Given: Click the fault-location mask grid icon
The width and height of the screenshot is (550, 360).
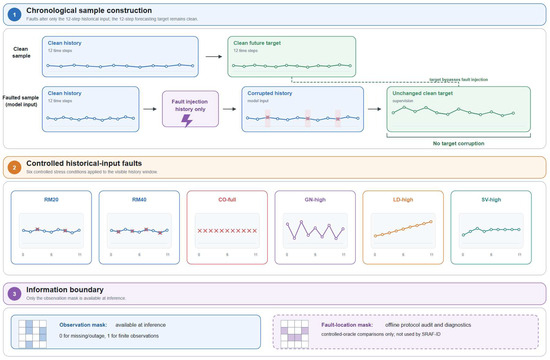Looking at the screenshot, I should point(295,334).
